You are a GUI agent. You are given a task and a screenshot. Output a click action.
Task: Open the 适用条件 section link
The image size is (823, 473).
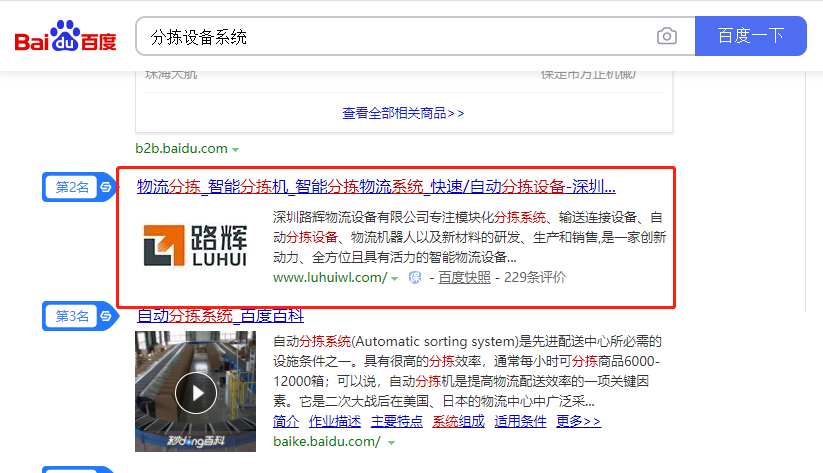(x=521, y=421)
